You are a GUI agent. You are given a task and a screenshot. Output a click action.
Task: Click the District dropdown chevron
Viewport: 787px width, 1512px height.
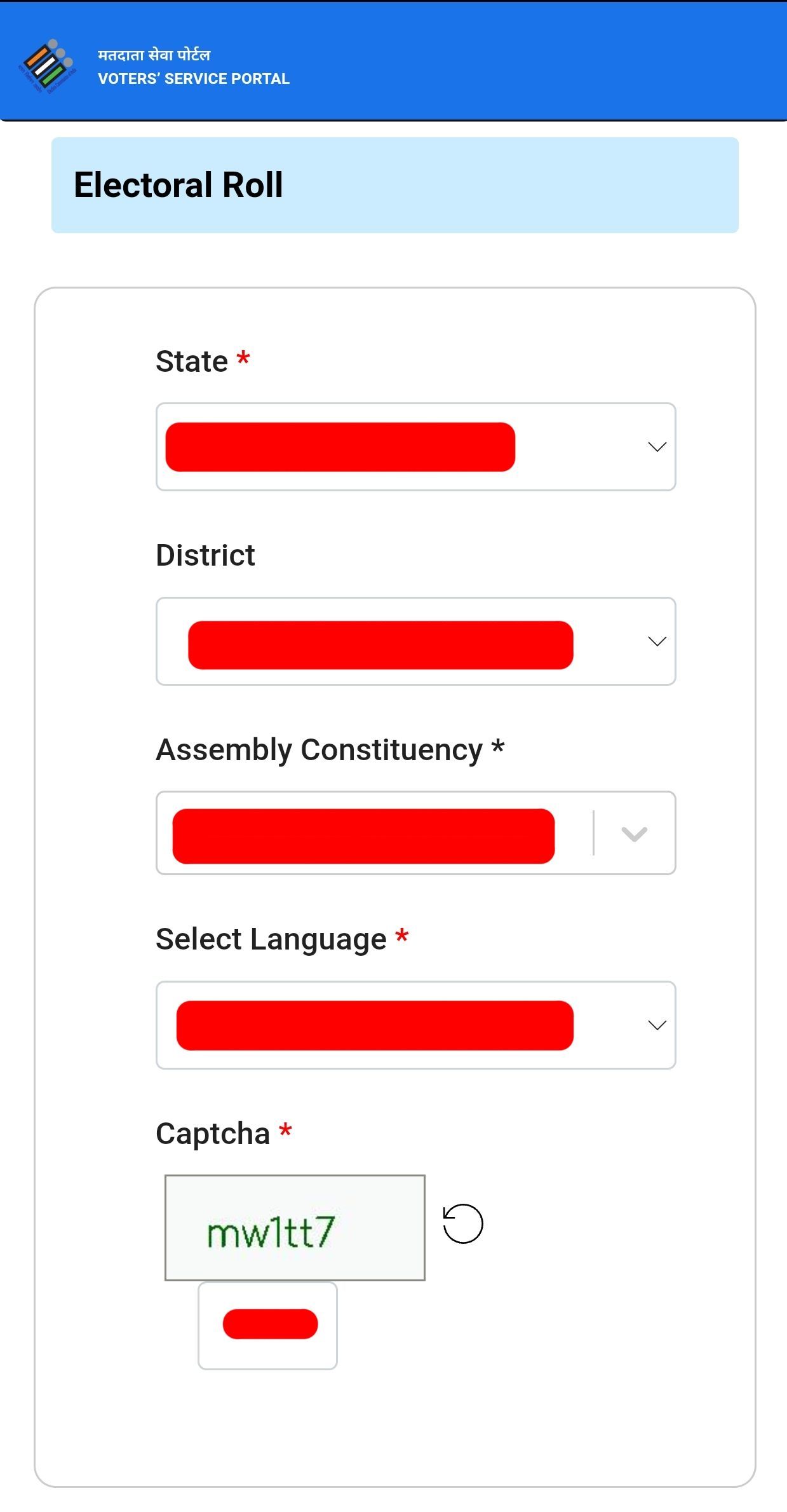[657, 641]
